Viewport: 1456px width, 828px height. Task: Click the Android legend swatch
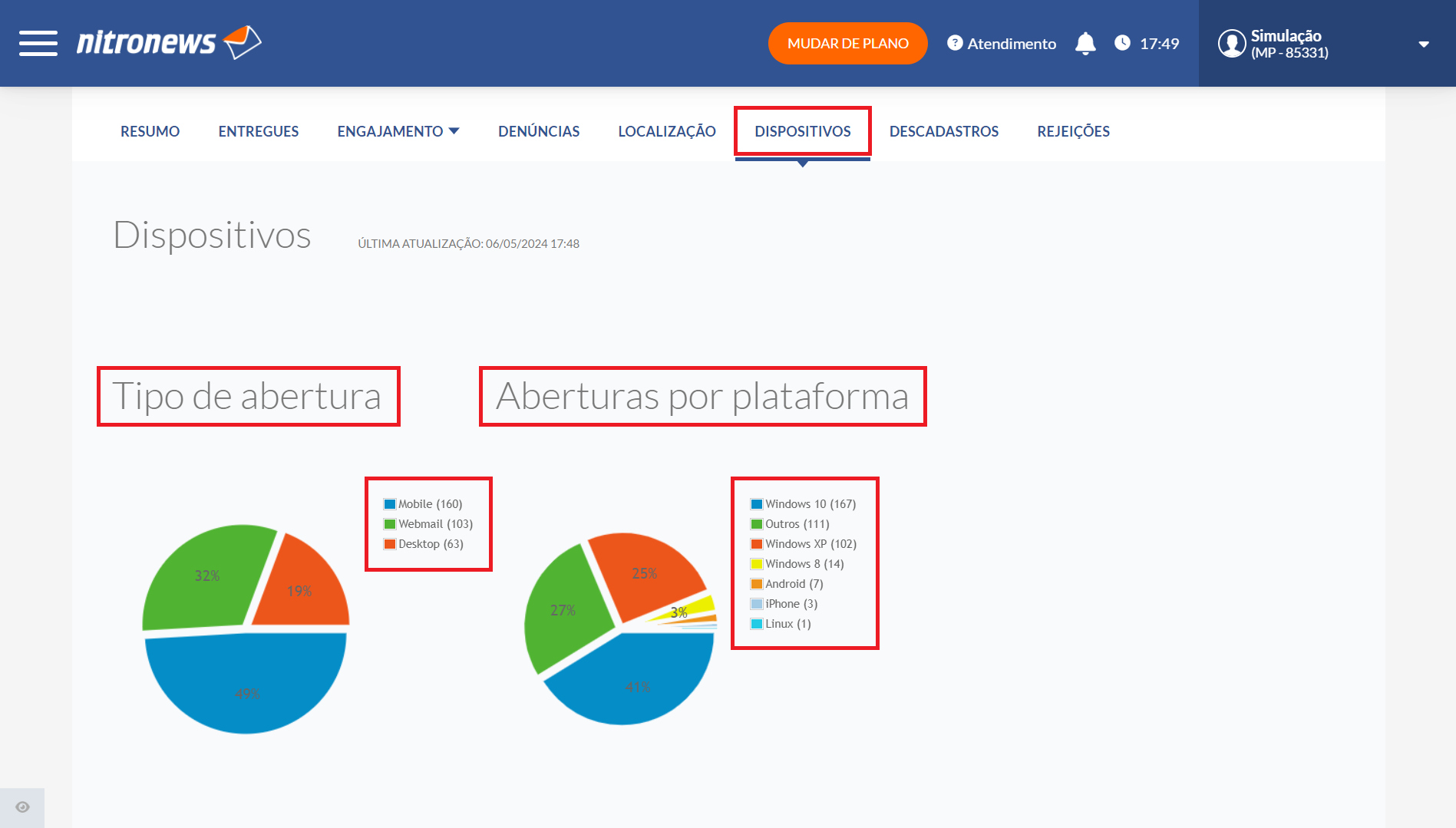(x=757, y=584)
